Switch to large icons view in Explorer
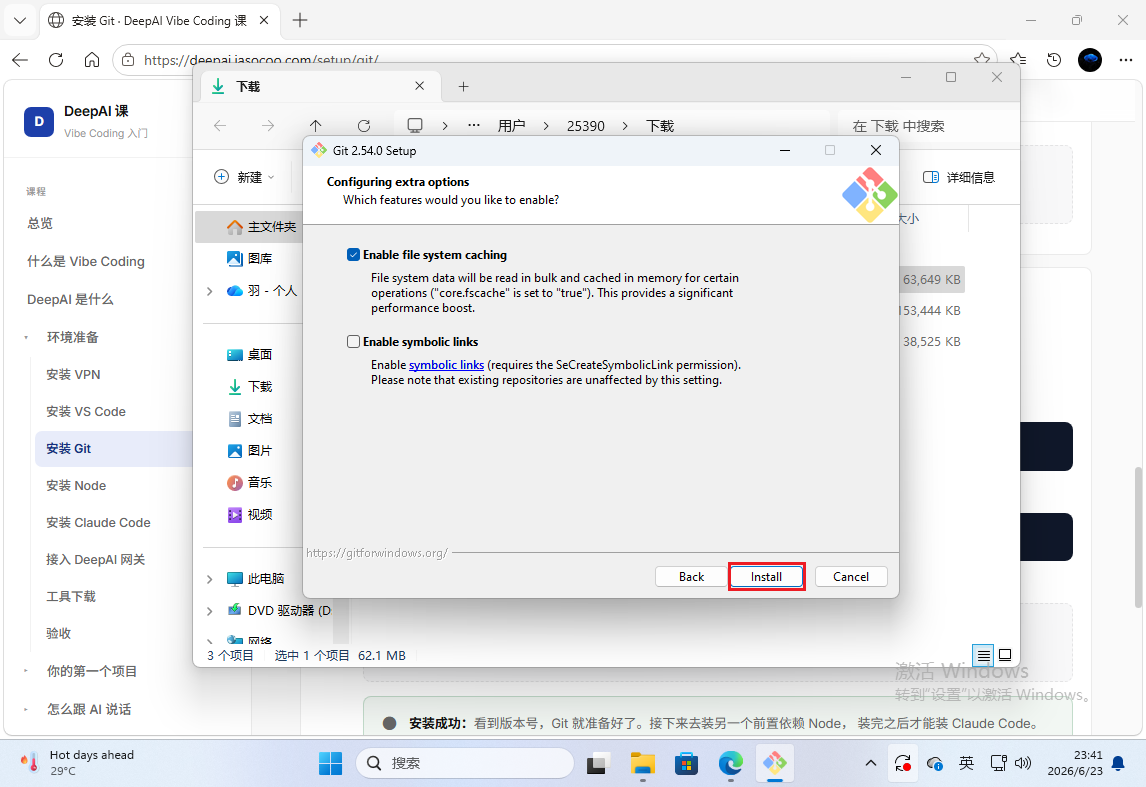Viewport: 1146px width, 787px height. point(1005,655)
